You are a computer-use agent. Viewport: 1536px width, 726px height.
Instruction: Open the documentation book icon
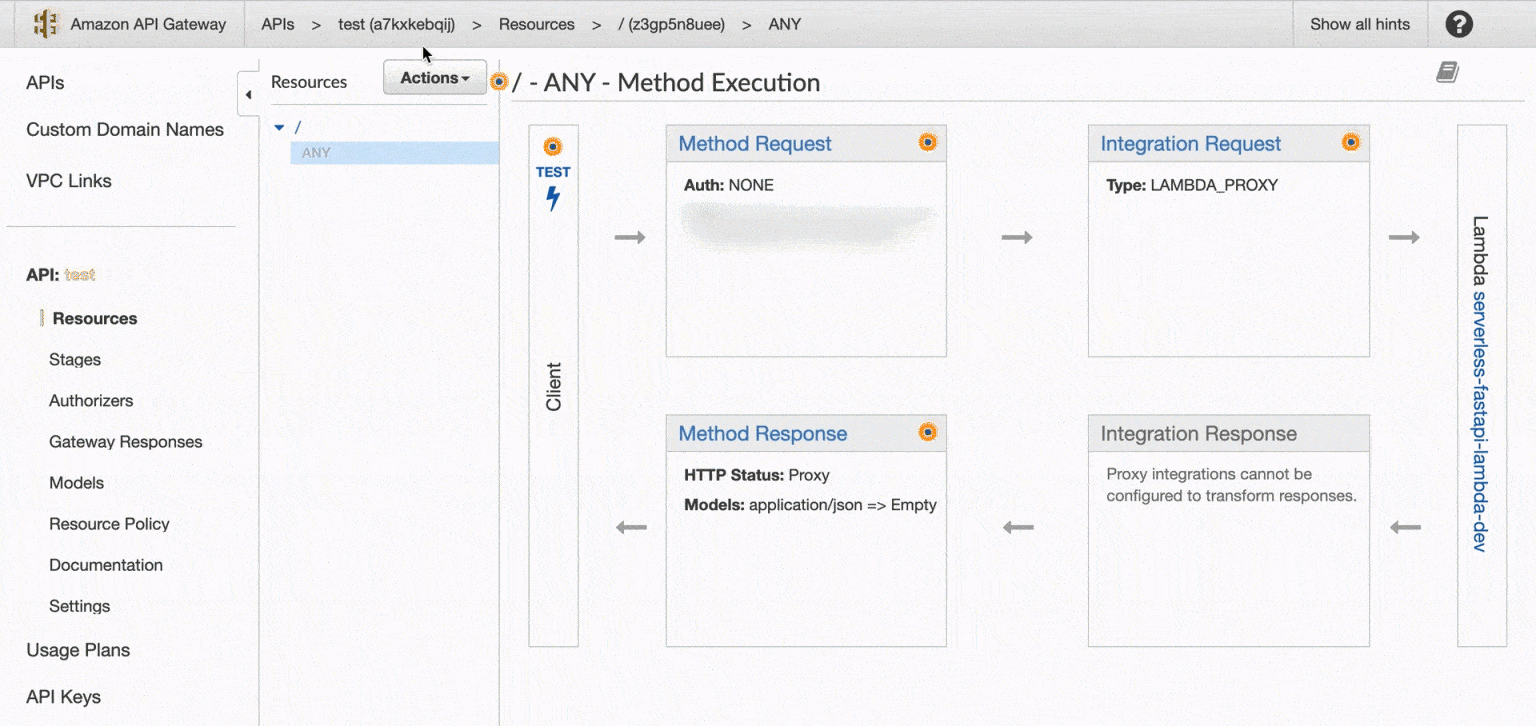point(1447,72)
